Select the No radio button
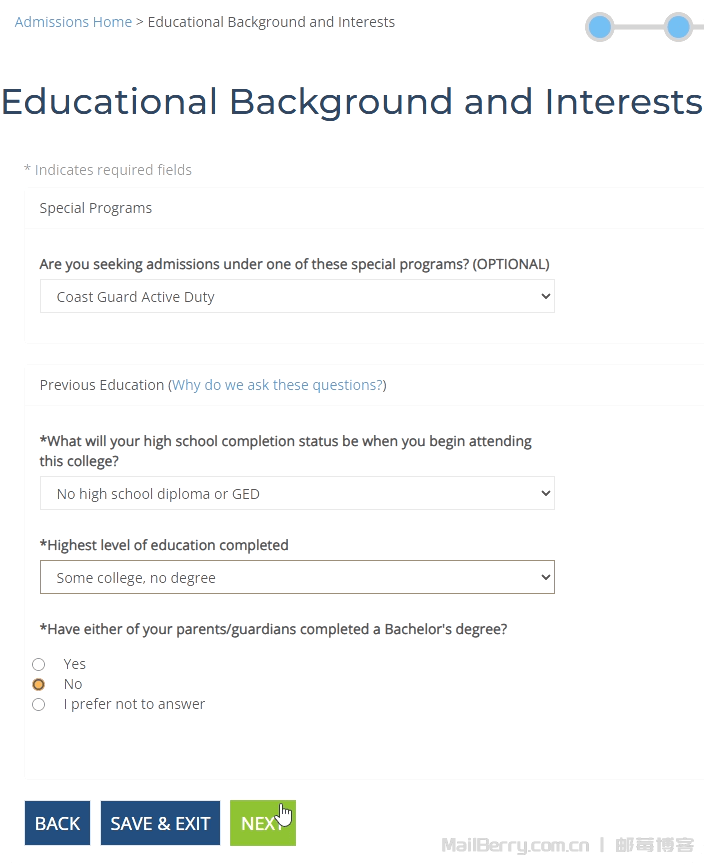This screenshot has width=704, height=865. point(39,684)
